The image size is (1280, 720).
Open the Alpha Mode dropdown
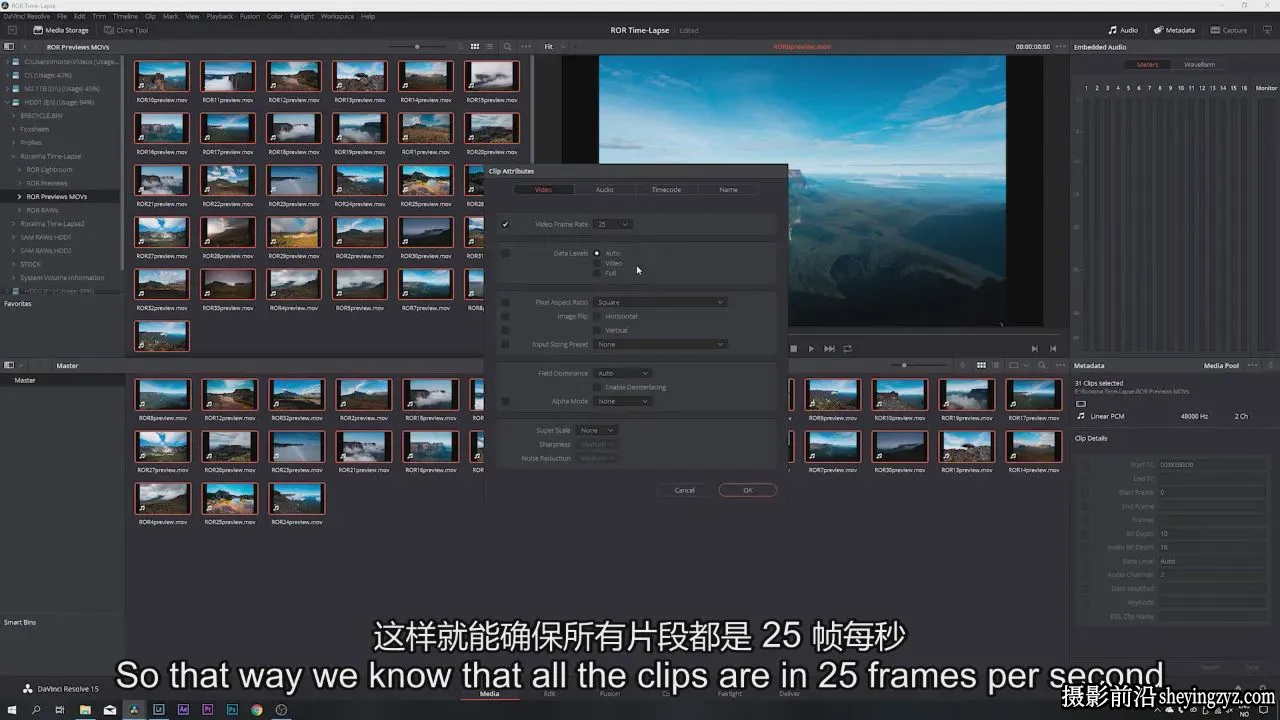(x=622, y=401)
